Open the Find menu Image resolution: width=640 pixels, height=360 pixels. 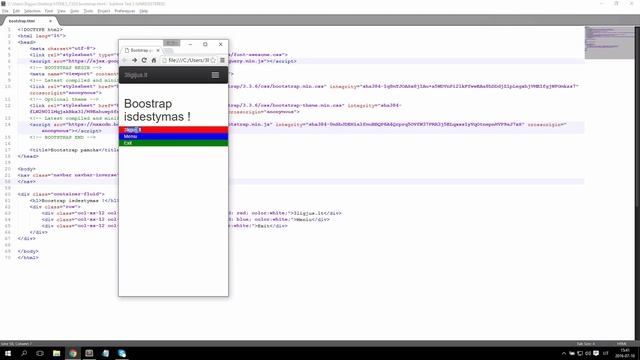[49, 11]
